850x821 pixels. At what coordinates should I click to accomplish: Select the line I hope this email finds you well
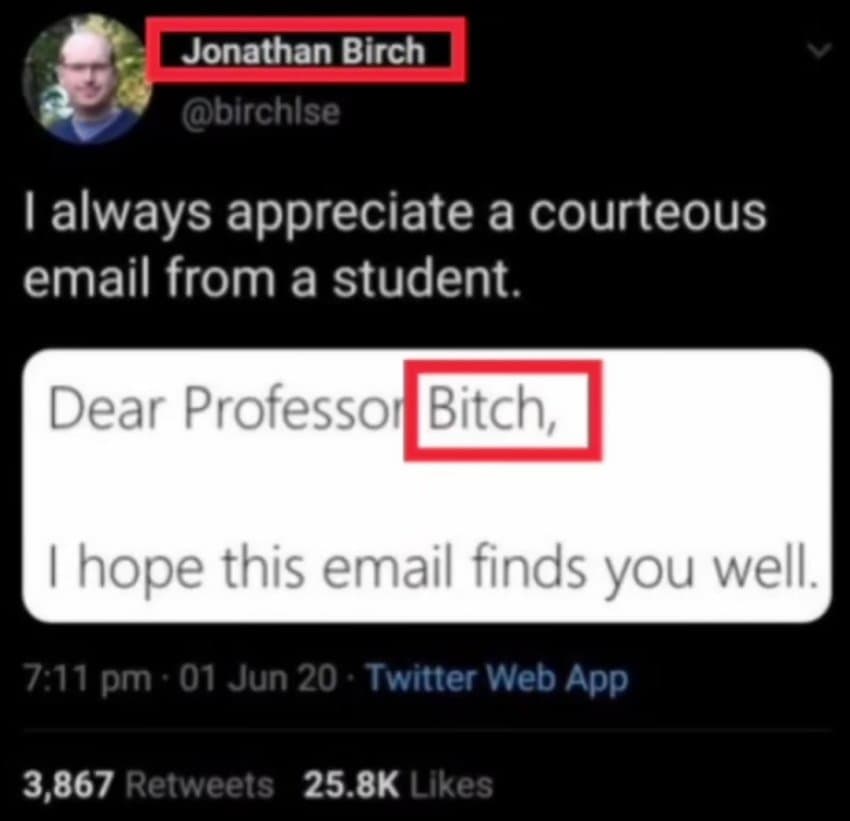click(x=432, y=566)
